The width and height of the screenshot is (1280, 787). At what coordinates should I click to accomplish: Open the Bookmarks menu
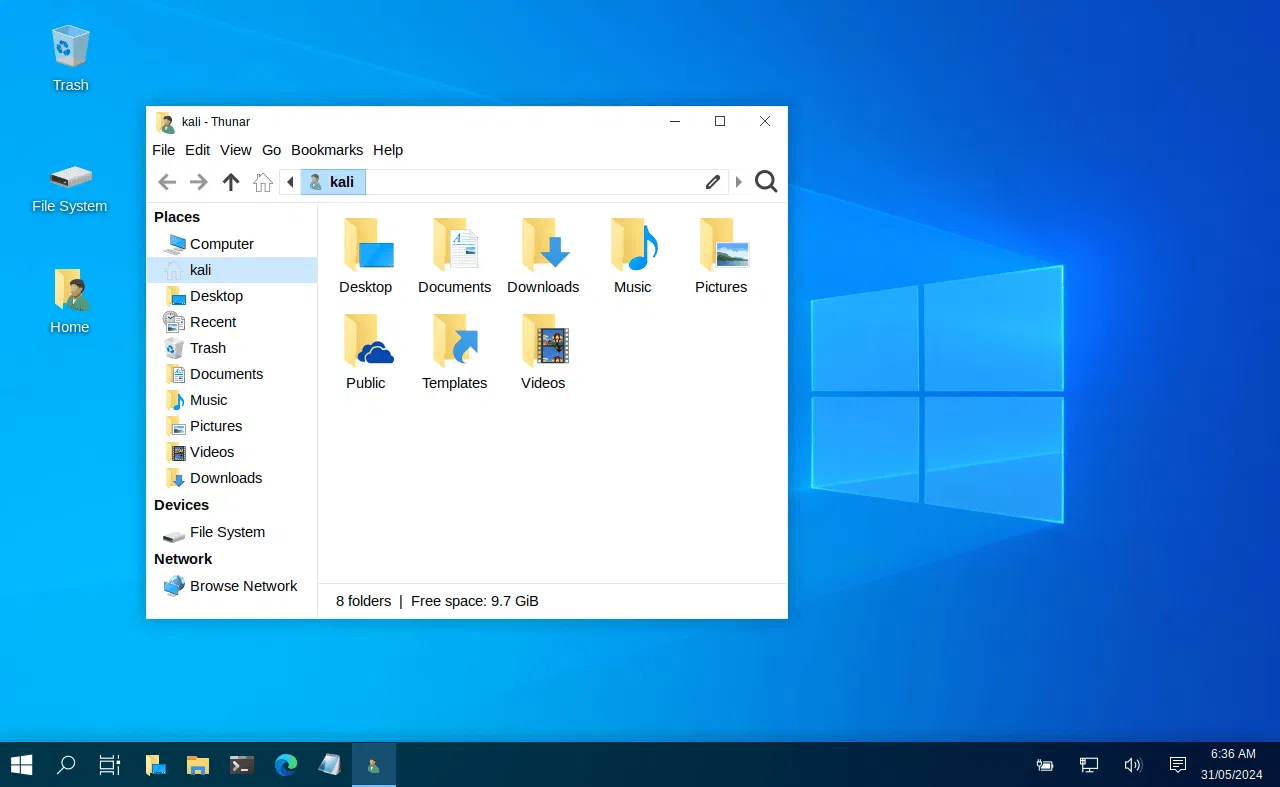327,150
